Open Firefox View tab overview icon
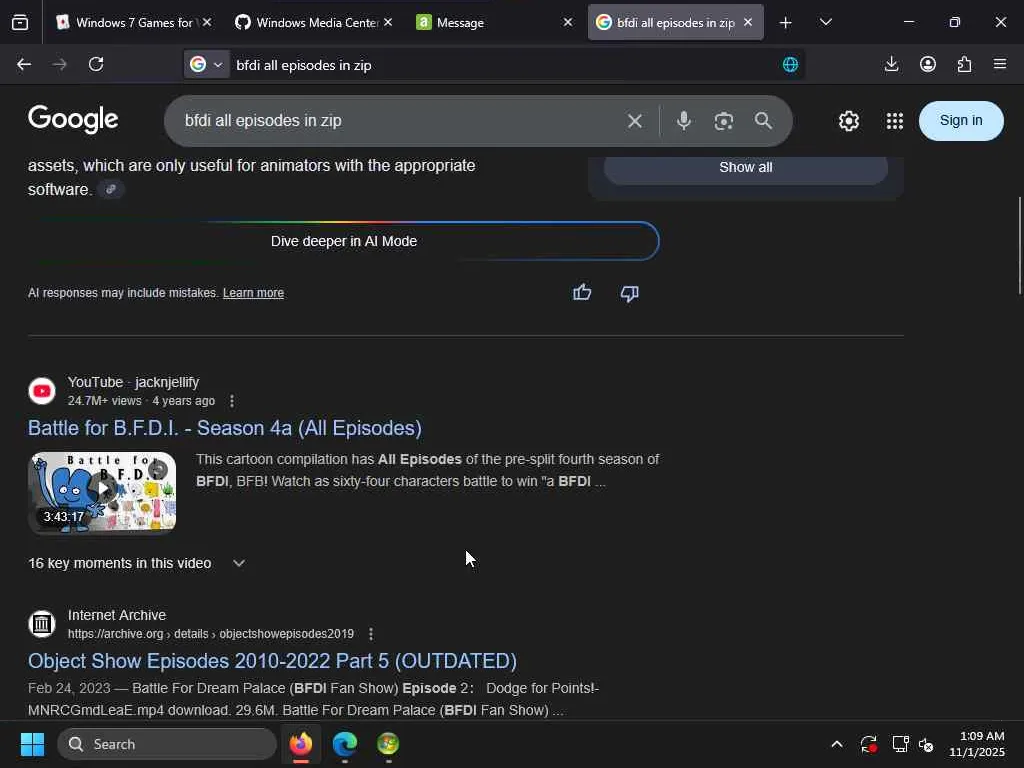The width and height of the screenshot is (1024, 768). [20, 22]
